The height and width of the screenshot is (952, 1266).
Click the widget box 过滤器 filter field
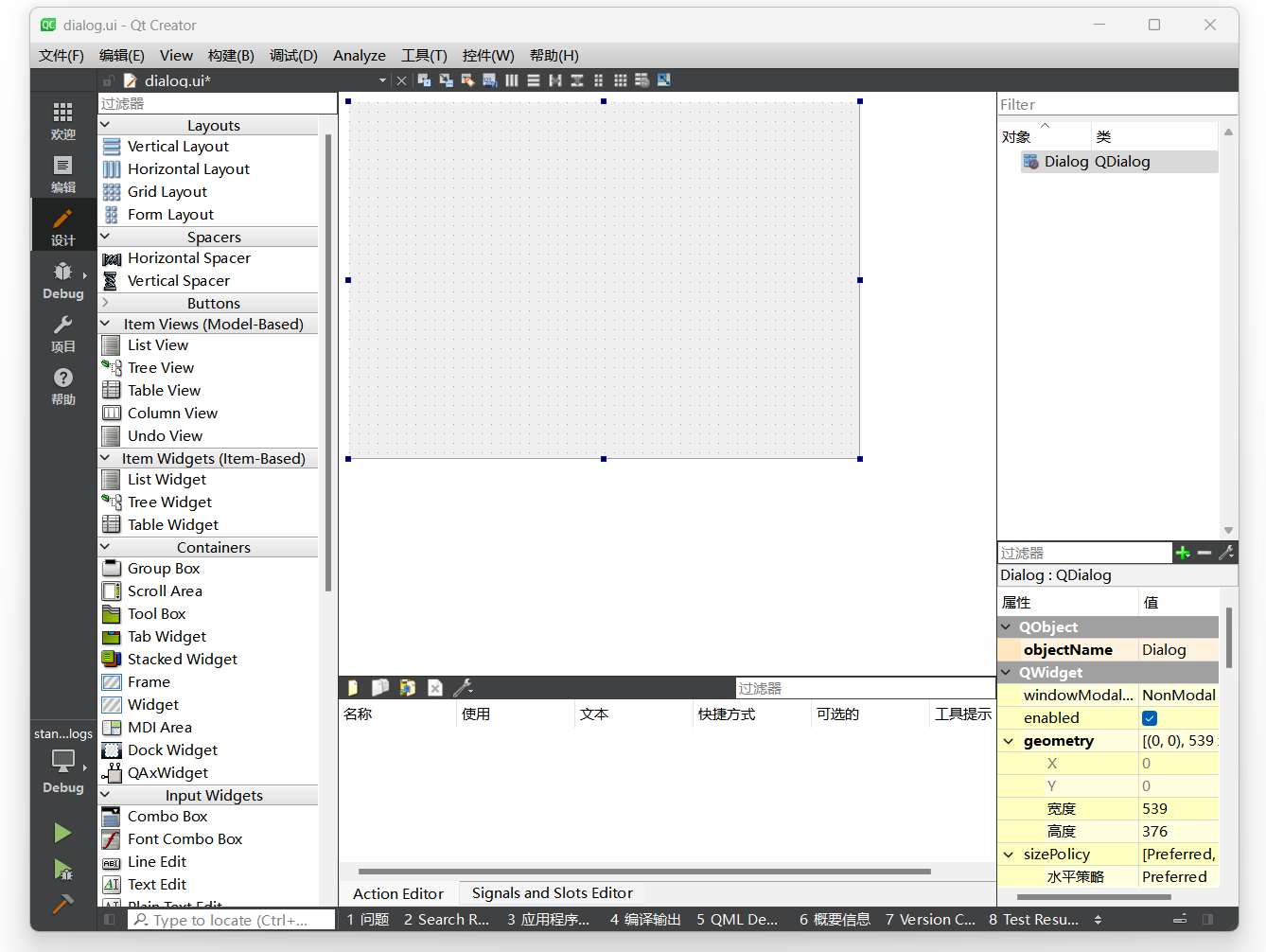(x=218, y=103)
